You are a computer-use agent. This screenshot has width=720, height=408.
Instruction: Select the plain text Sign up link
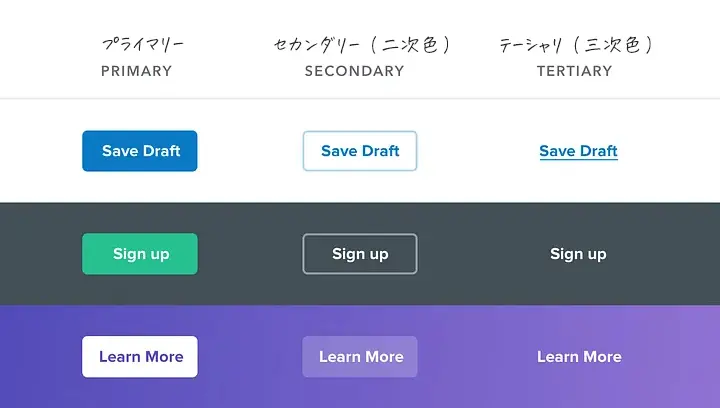(578, 254)
